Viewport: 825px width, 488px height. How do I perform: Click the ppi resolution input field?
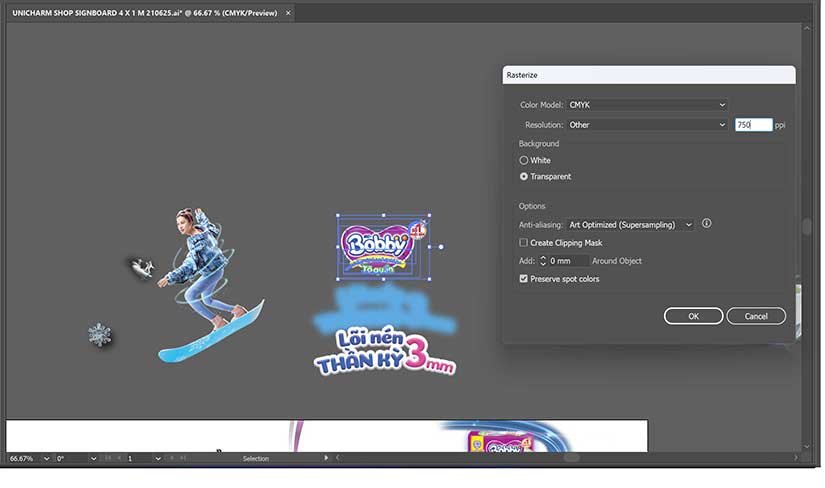753,125
